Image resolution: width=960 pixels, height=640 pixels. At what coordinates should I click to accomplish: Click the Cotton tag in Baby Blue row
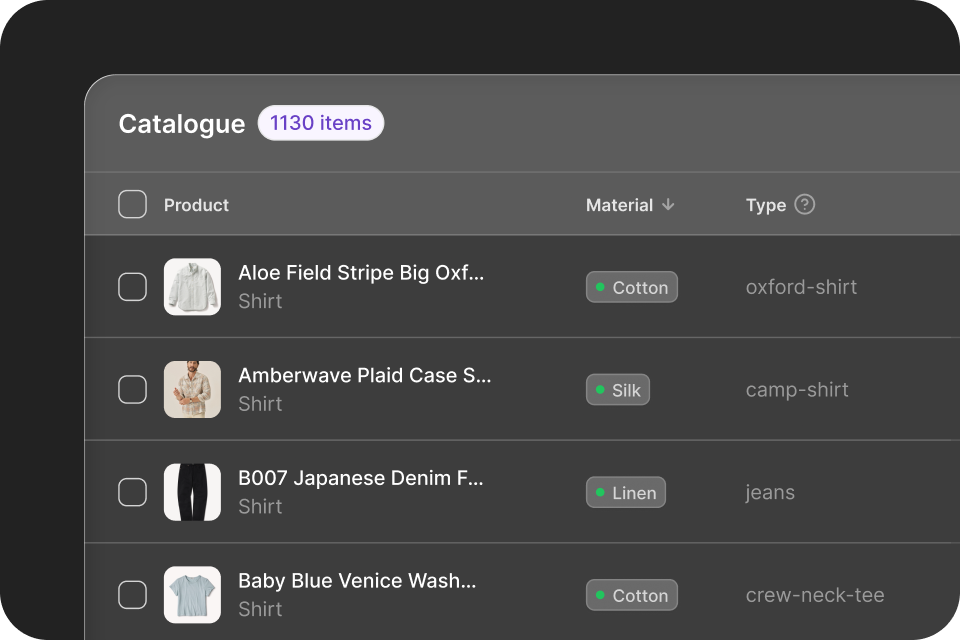tap(632, 595)
